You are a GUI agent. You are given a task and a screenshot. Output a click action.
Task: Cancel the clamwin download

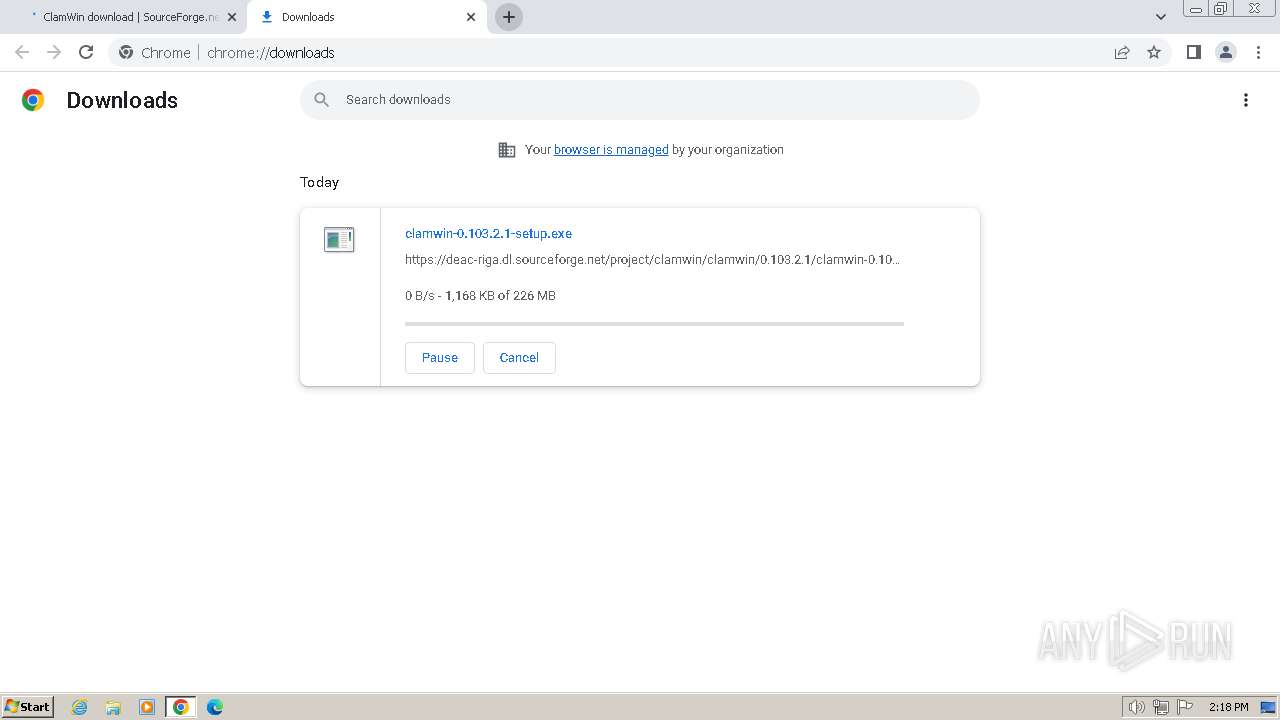tap(519, 357)
